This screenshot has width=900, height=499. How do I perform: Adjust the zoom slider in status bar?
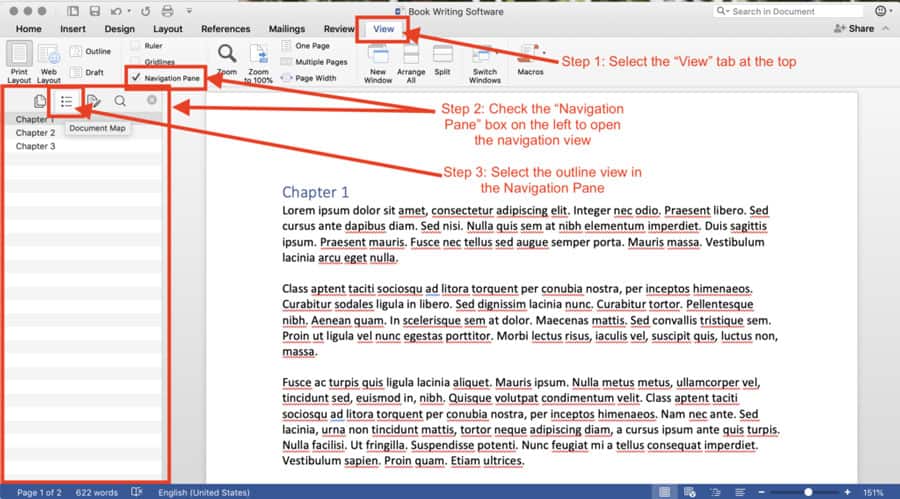coord(808,492)
